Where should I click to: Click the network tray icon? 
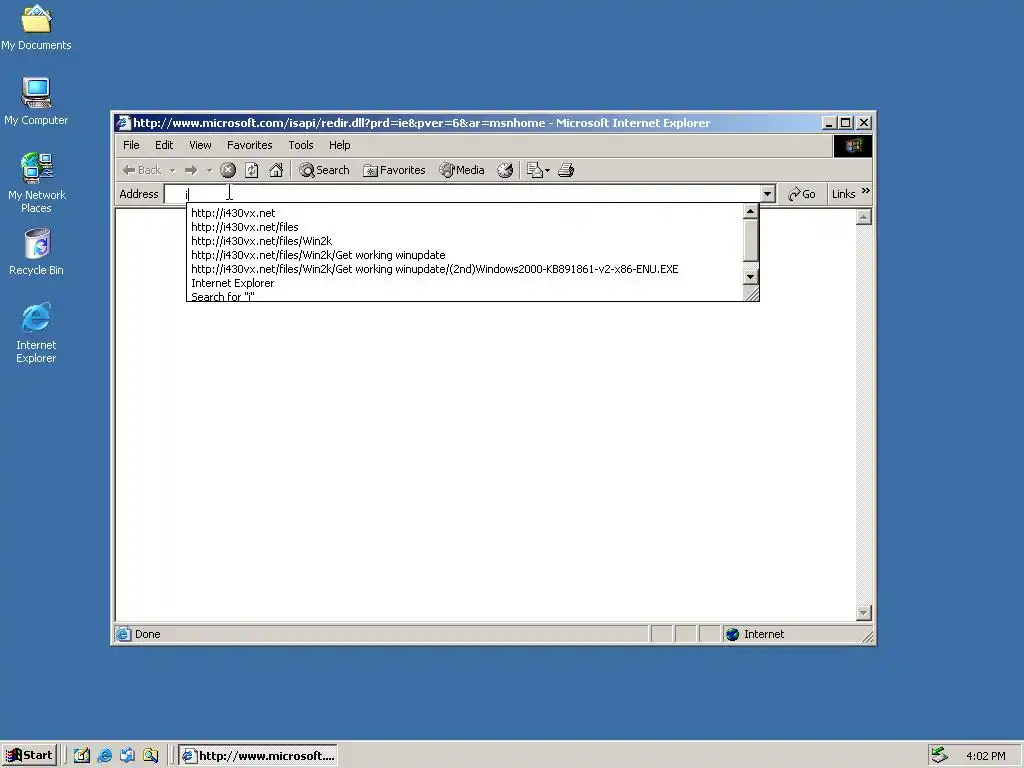tap(939, 755)
